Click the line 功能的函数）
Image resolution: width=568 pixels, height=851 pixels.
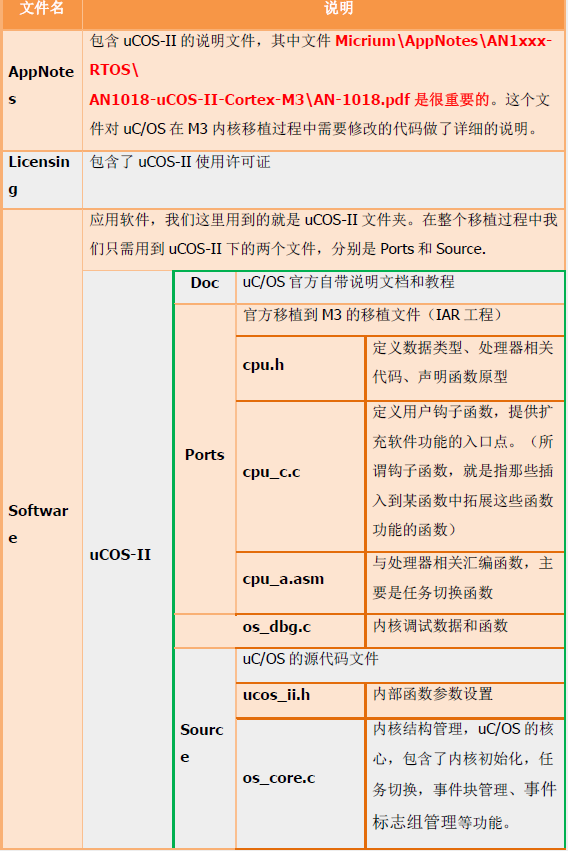tap(415, 530)
